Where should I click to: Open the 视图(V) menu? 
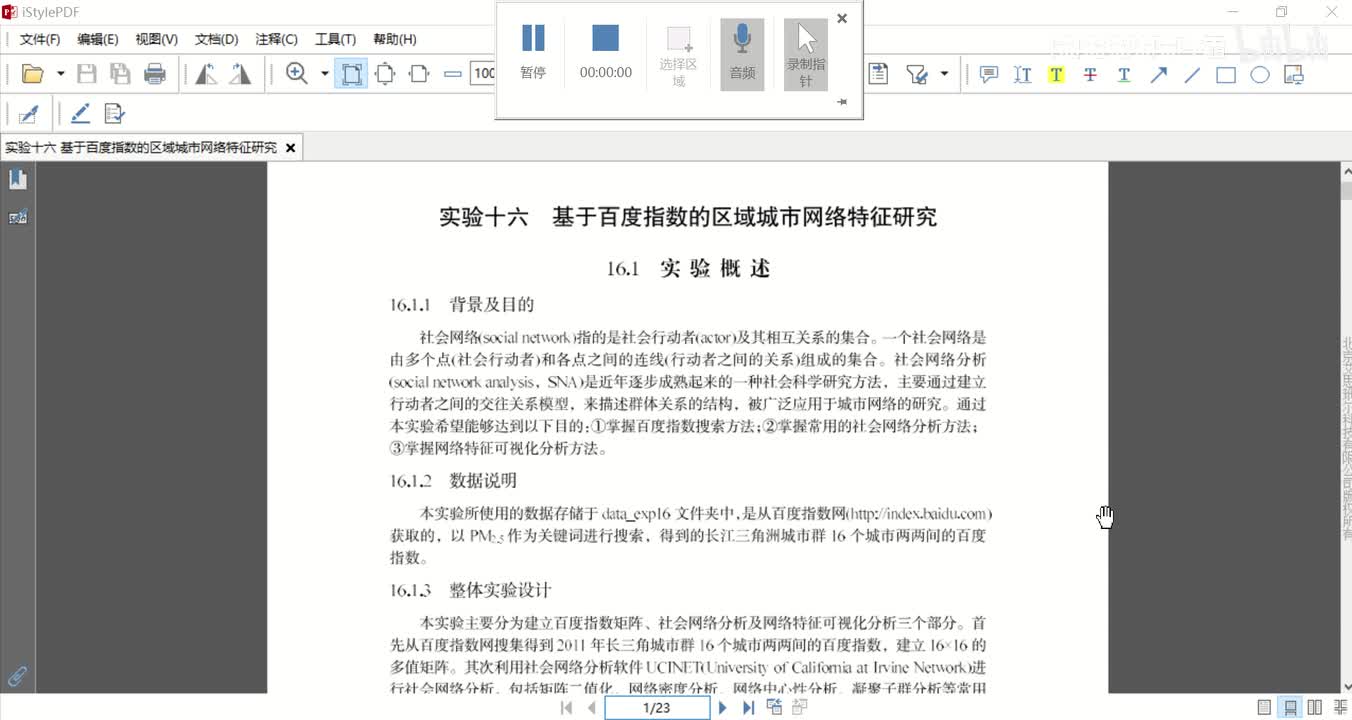(x=157, y=39)
